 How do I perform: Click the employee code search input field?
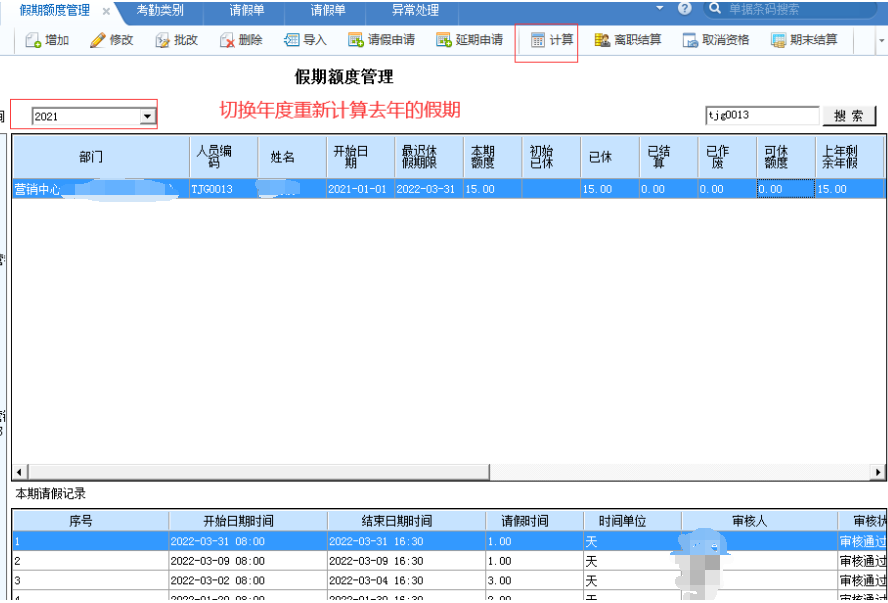point(761,116)
